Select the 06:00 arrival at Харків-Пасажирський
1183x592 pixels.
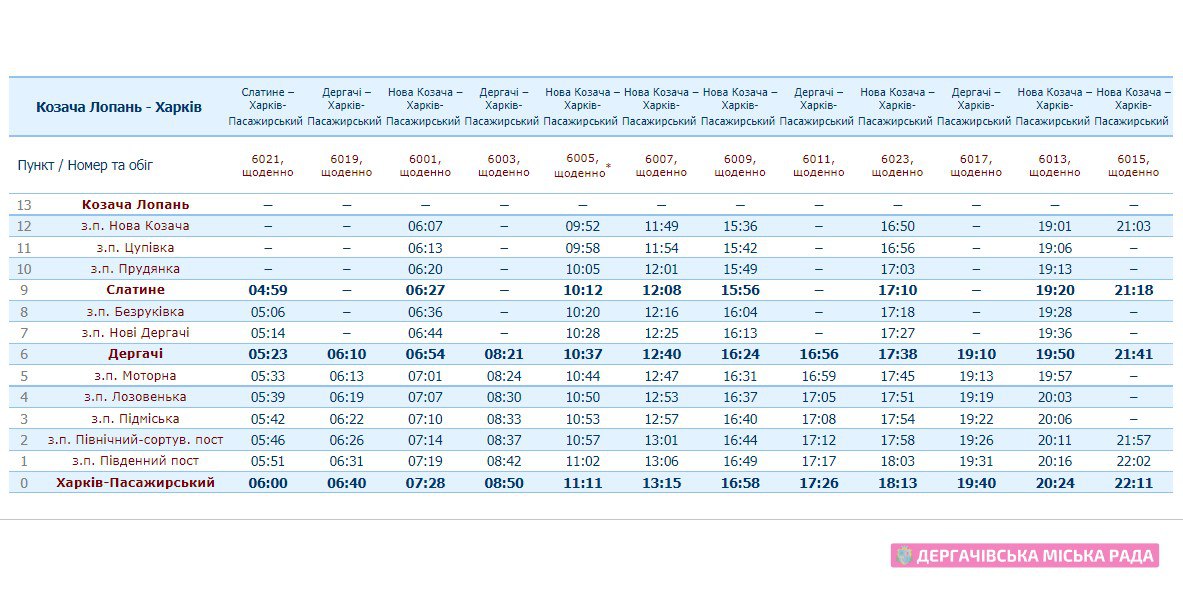(268, 483)
